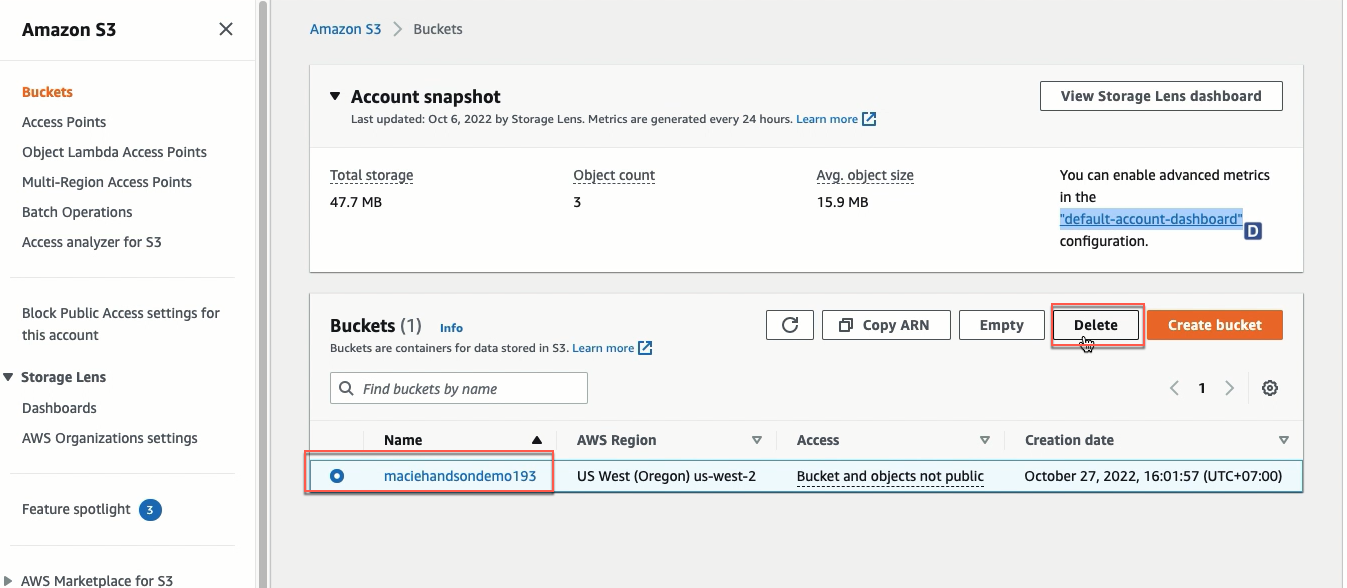Sort buckets by Name column arrow
Image resolution: width=1347 pixels, height=588 pixels.
537,440
